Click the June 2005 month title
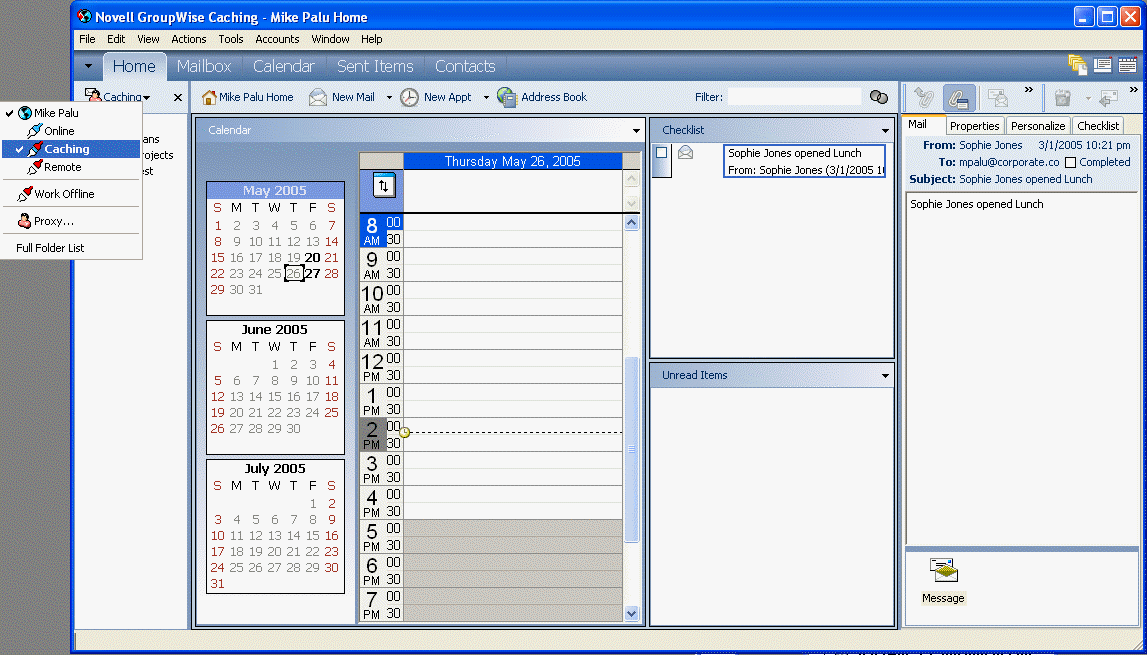Screen dimensions: 1147x655 point(274,329)
